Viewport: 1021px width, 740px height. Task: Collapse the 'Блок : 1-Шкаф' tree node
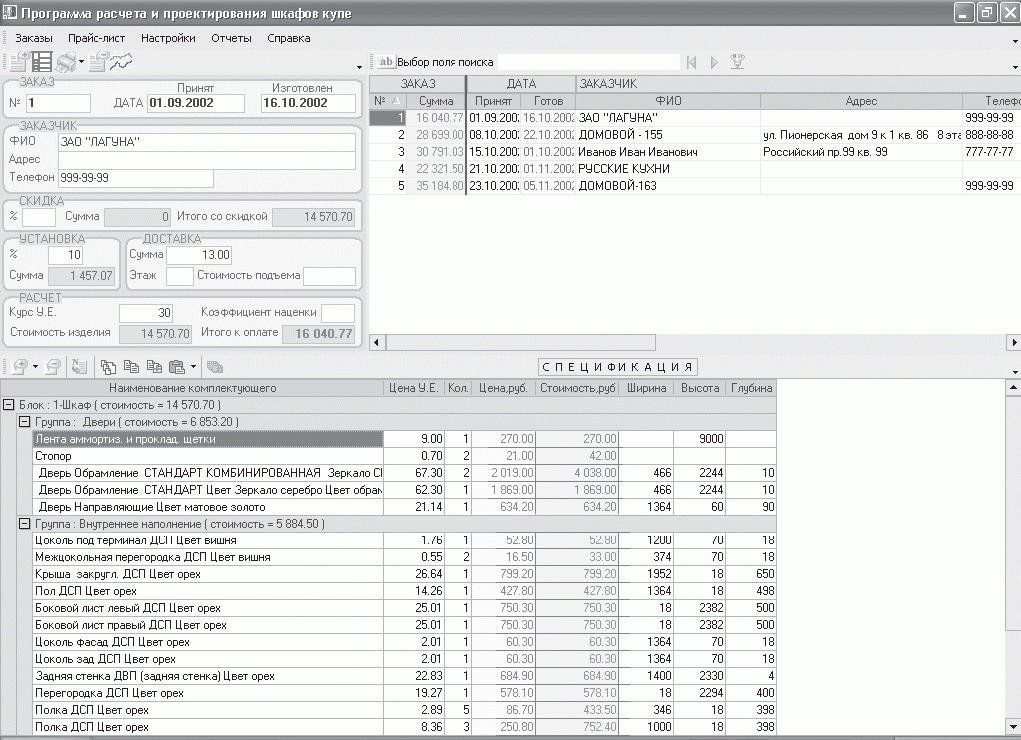(x=9, y=405)
